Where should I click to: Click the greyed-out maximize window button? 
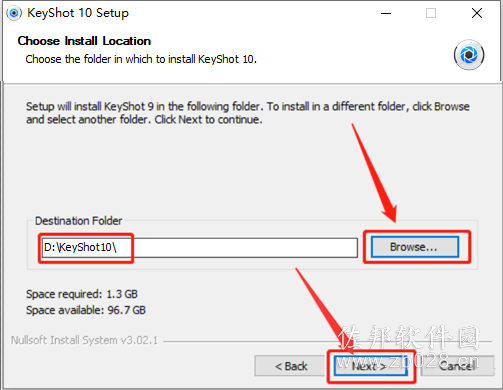click(x=431, y=13)
